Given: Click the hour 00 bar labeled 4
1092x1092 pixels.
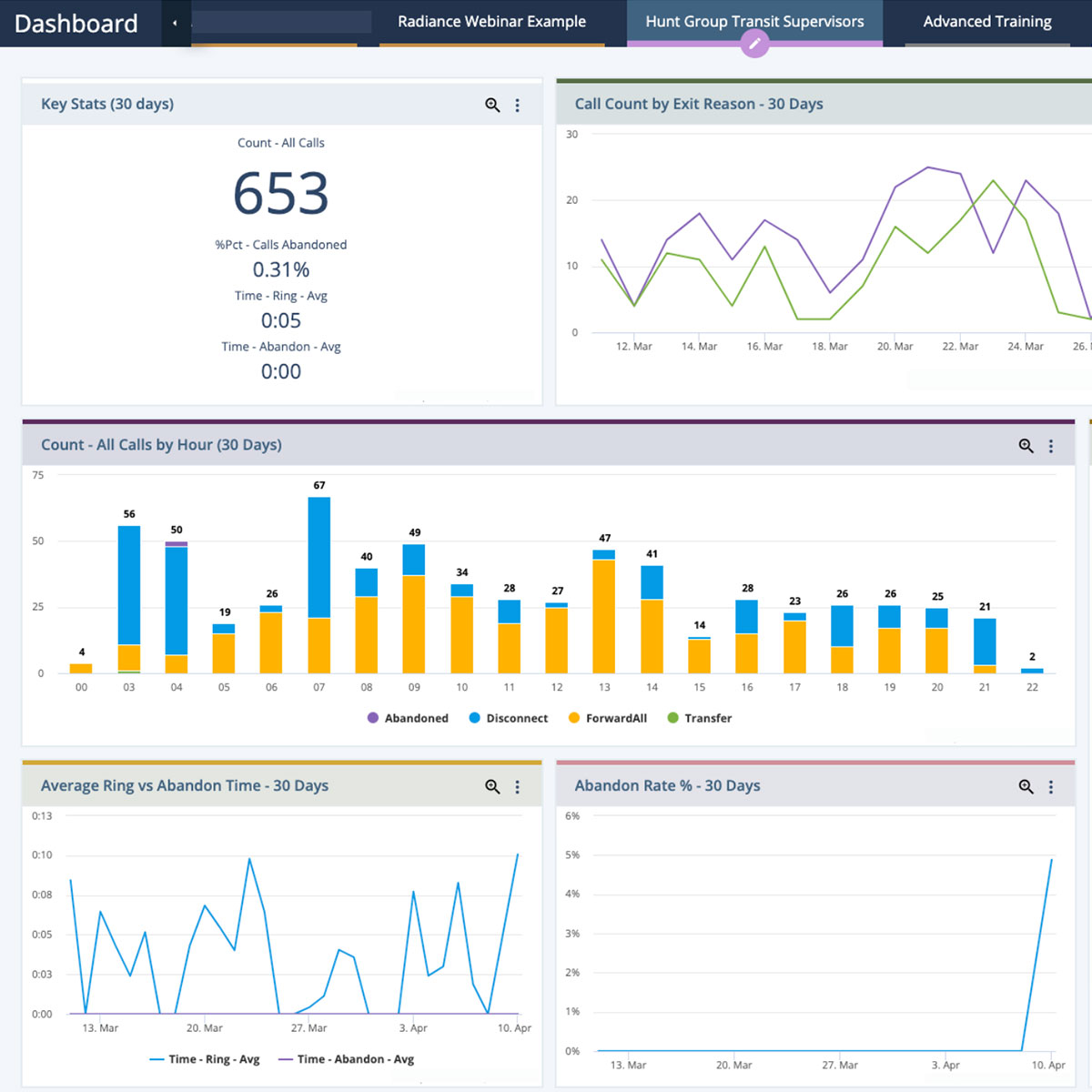Looking at the screenshot, I should [81, 668].
